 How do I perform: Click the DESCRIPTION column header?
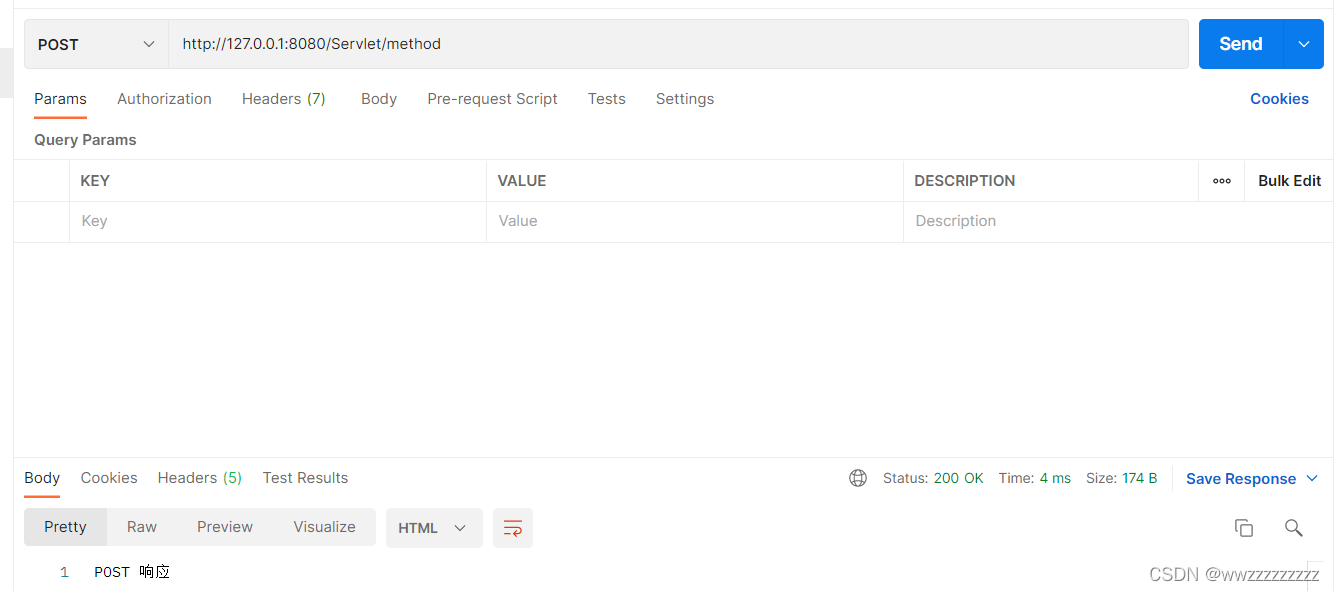coord(964,181)
